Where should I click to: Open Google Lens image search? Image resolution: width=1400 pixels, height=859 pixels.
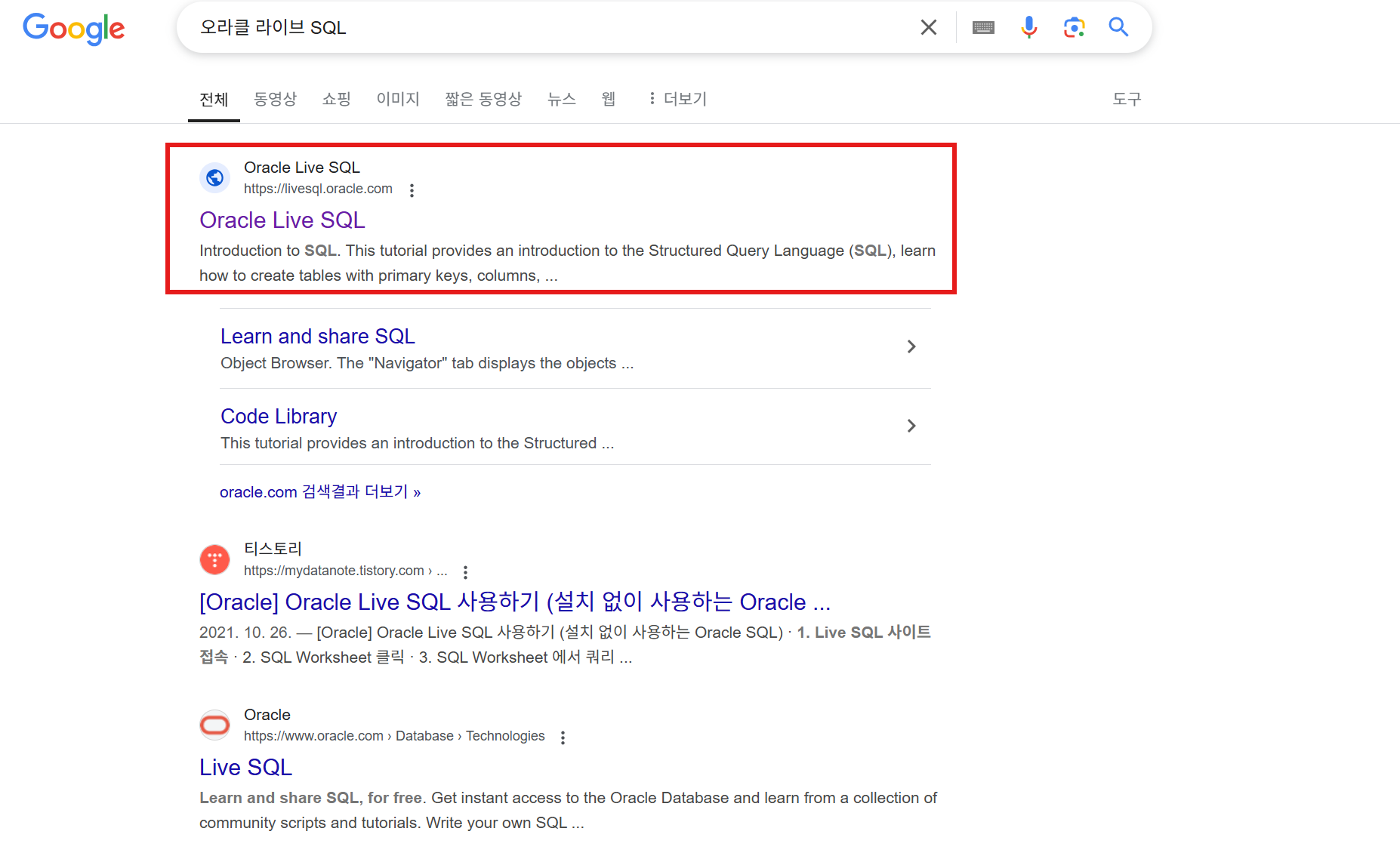[x=1074, y=27]
